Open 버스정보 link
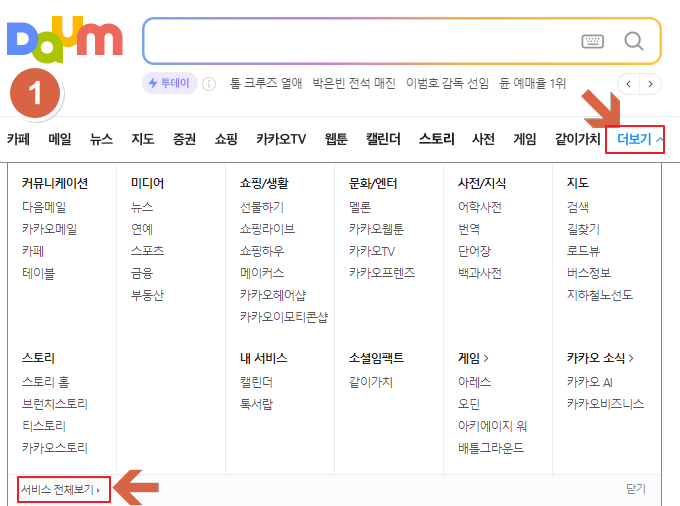 [589, 273]
